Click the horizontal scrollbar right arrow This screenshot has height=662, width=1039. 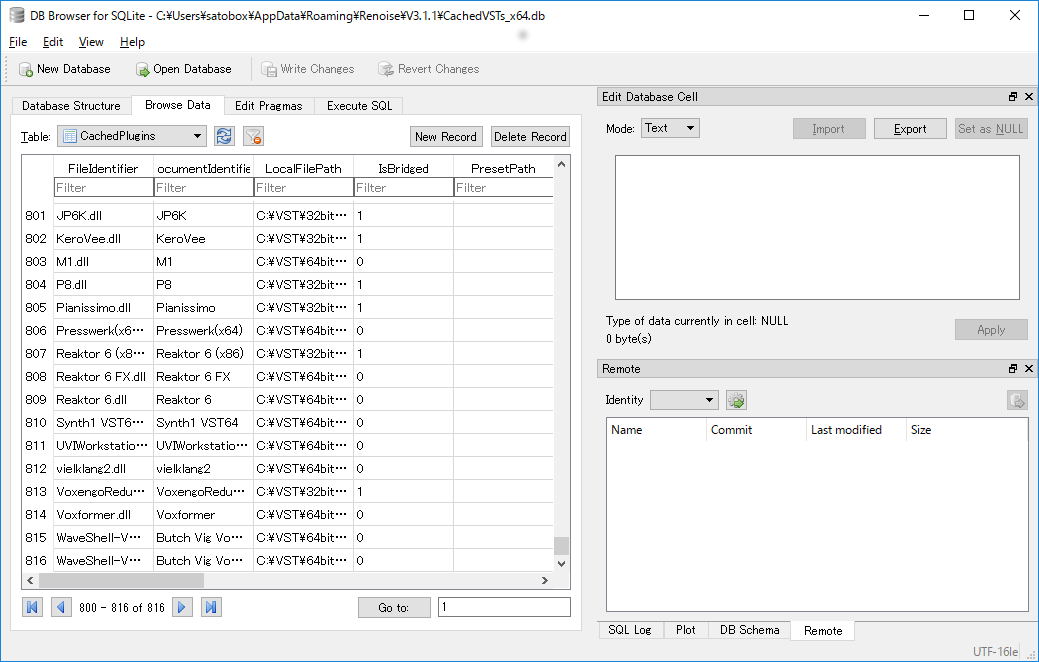545,580
